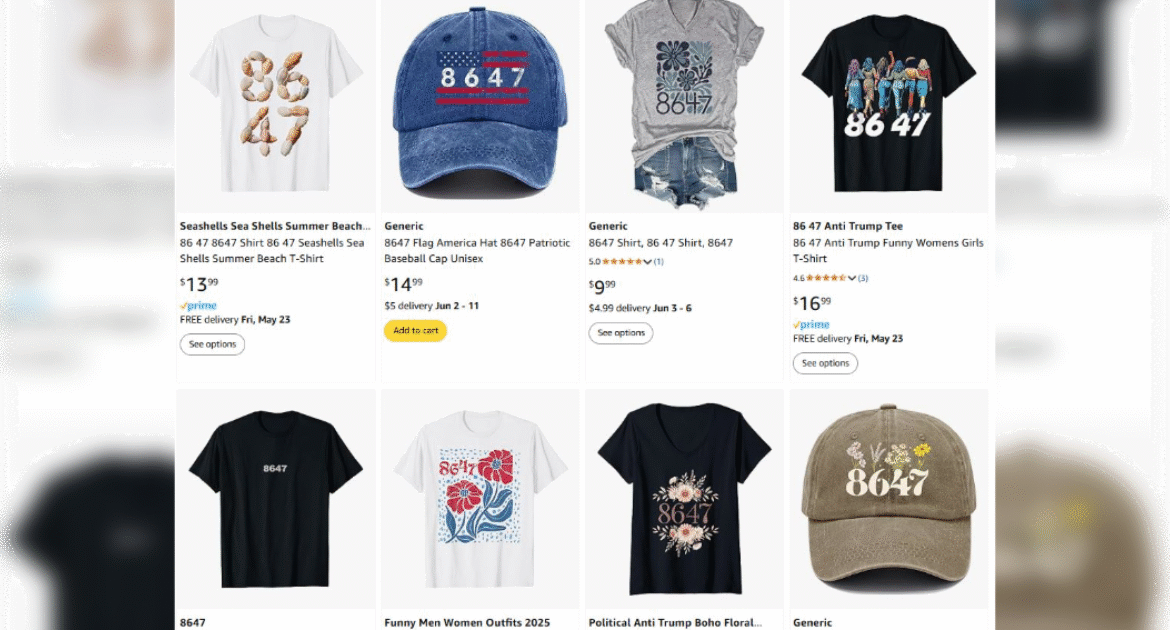Open the white red-flower 8647 shirt image

pyautogui.click(x=479, y=497)
